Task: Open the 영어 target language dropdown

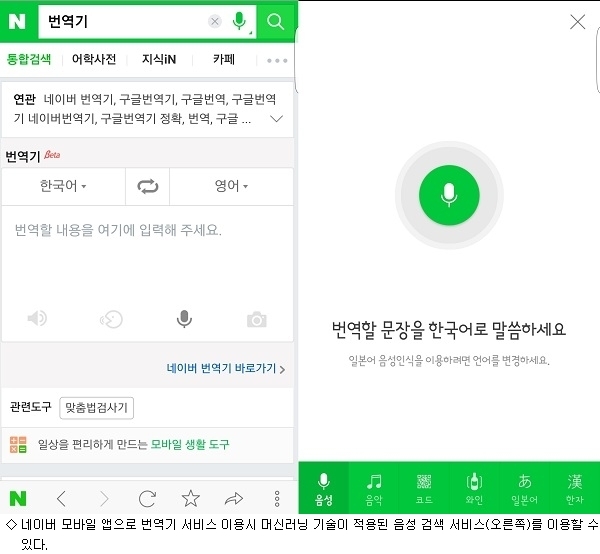Action: (x=231, y=186)
